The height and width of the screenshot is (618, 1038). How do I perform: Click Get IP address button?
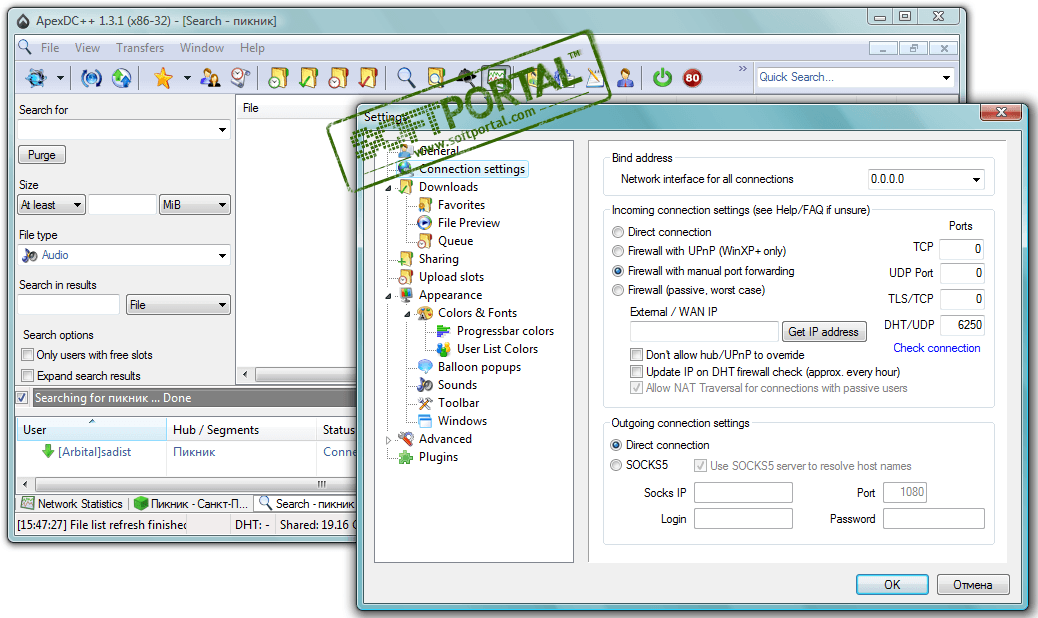824,331
